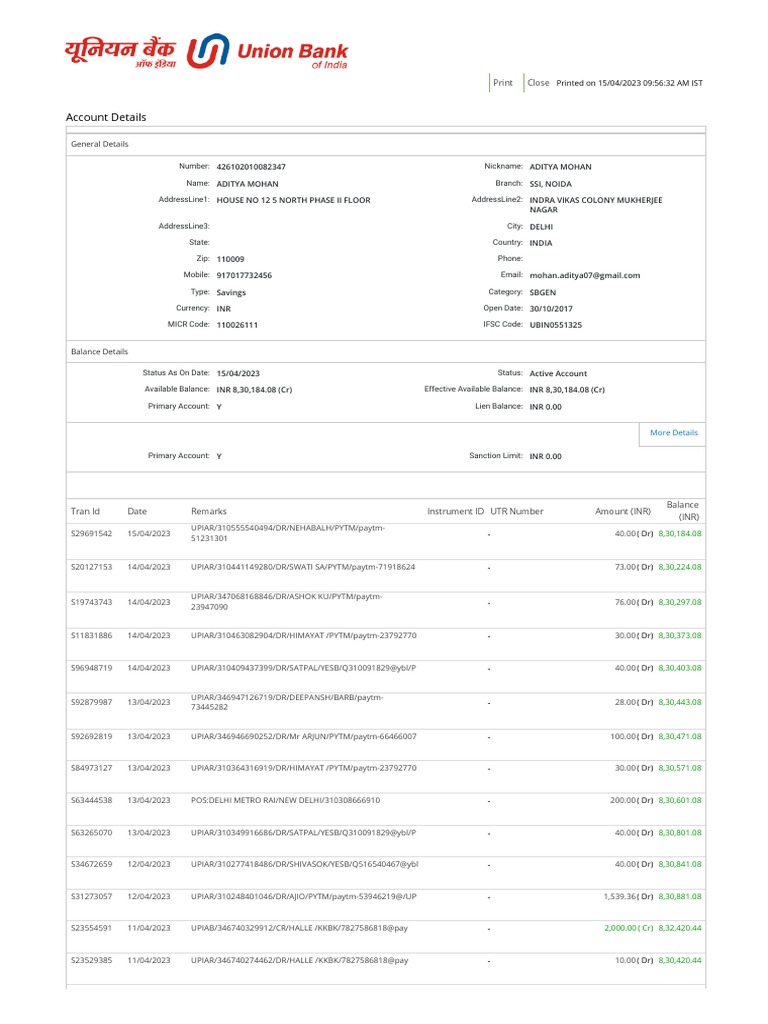Click the UTR Number column header
Screen dimensions: 768x1024
(517, 511)
